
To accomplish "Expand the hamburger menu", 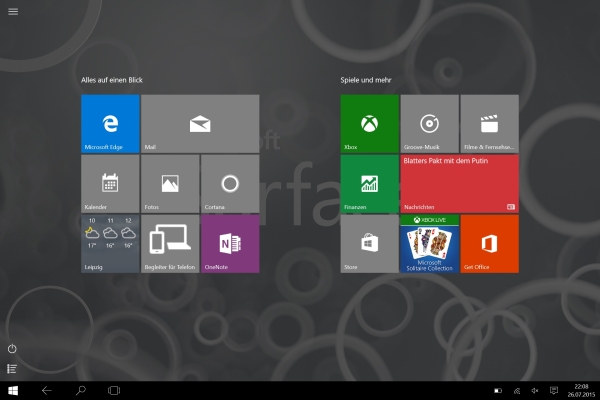I will pyautogui.click(x=13, y=11).
